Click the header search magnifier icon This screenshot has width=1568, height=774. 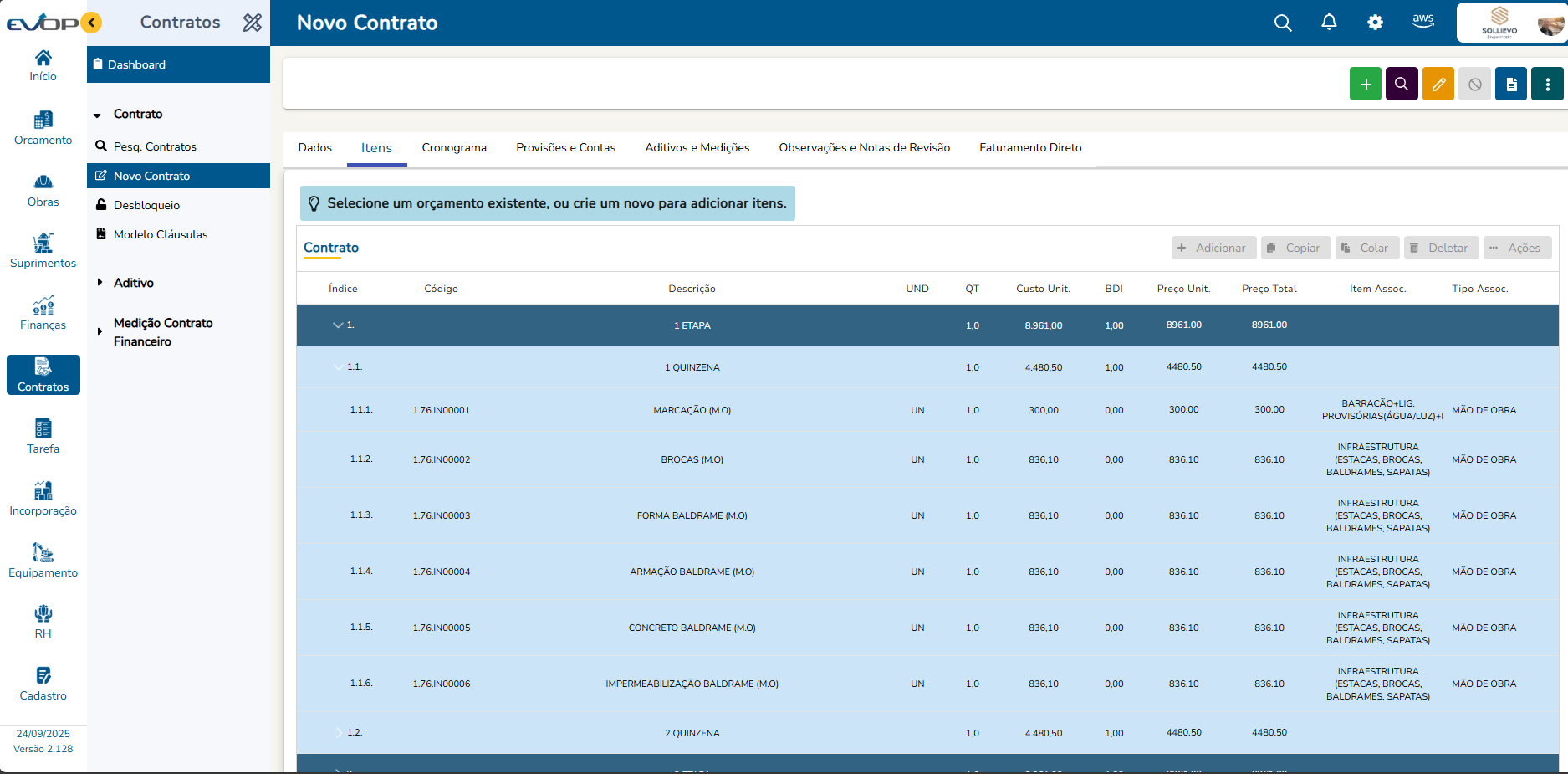[1282, 23]
